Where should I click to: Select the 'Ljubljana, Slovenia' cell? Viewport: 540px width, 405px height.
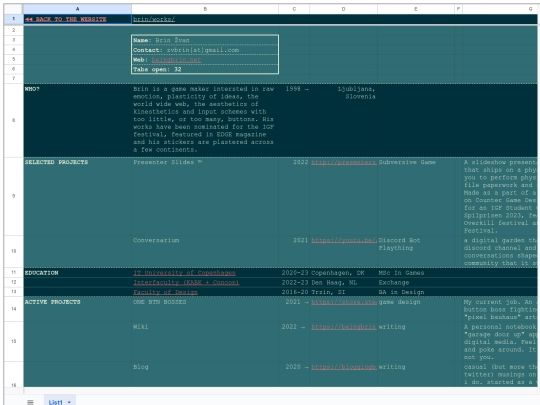[x=343, y=120]
